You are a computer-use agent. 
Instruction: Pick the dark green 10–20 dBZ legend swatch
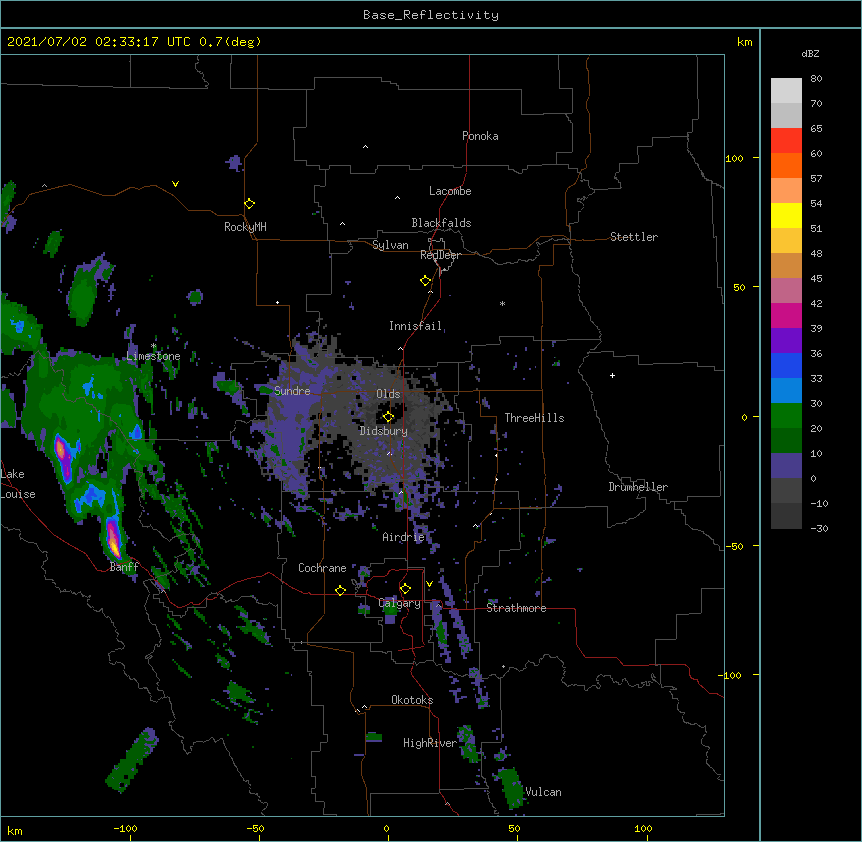coord(786,441)
